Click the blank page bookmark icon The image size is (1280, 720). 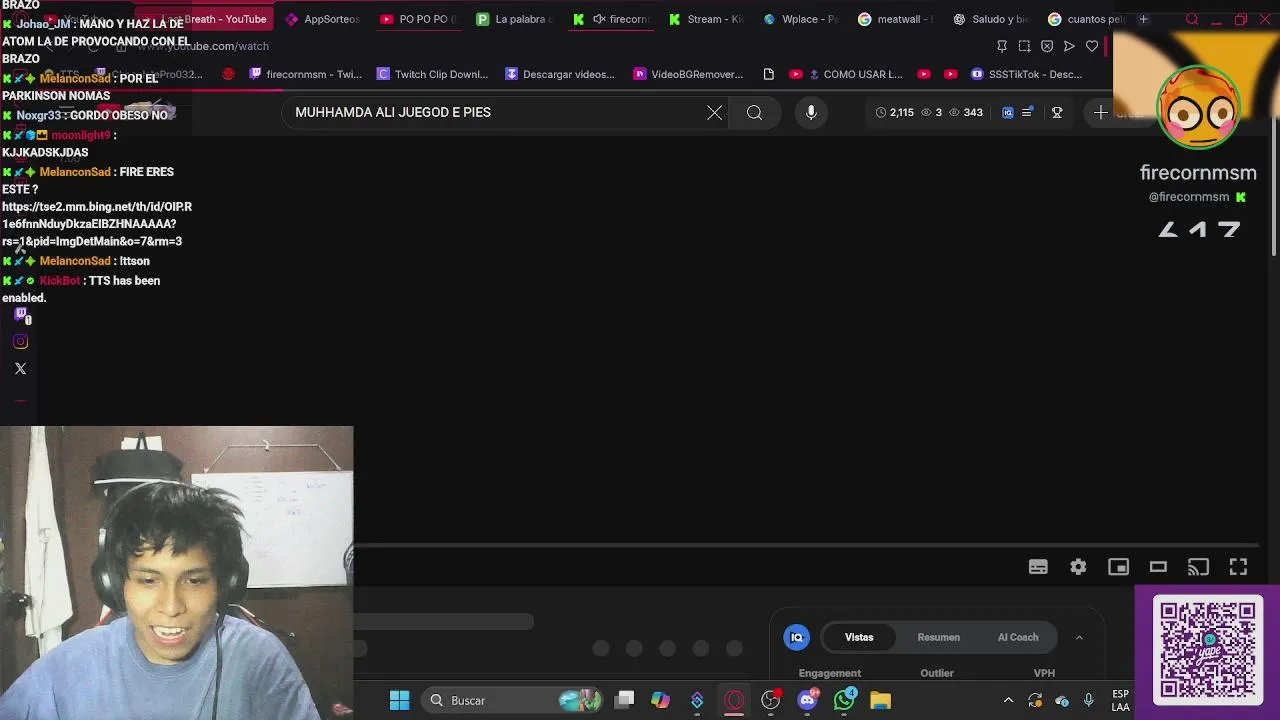[x=768, y=74]
